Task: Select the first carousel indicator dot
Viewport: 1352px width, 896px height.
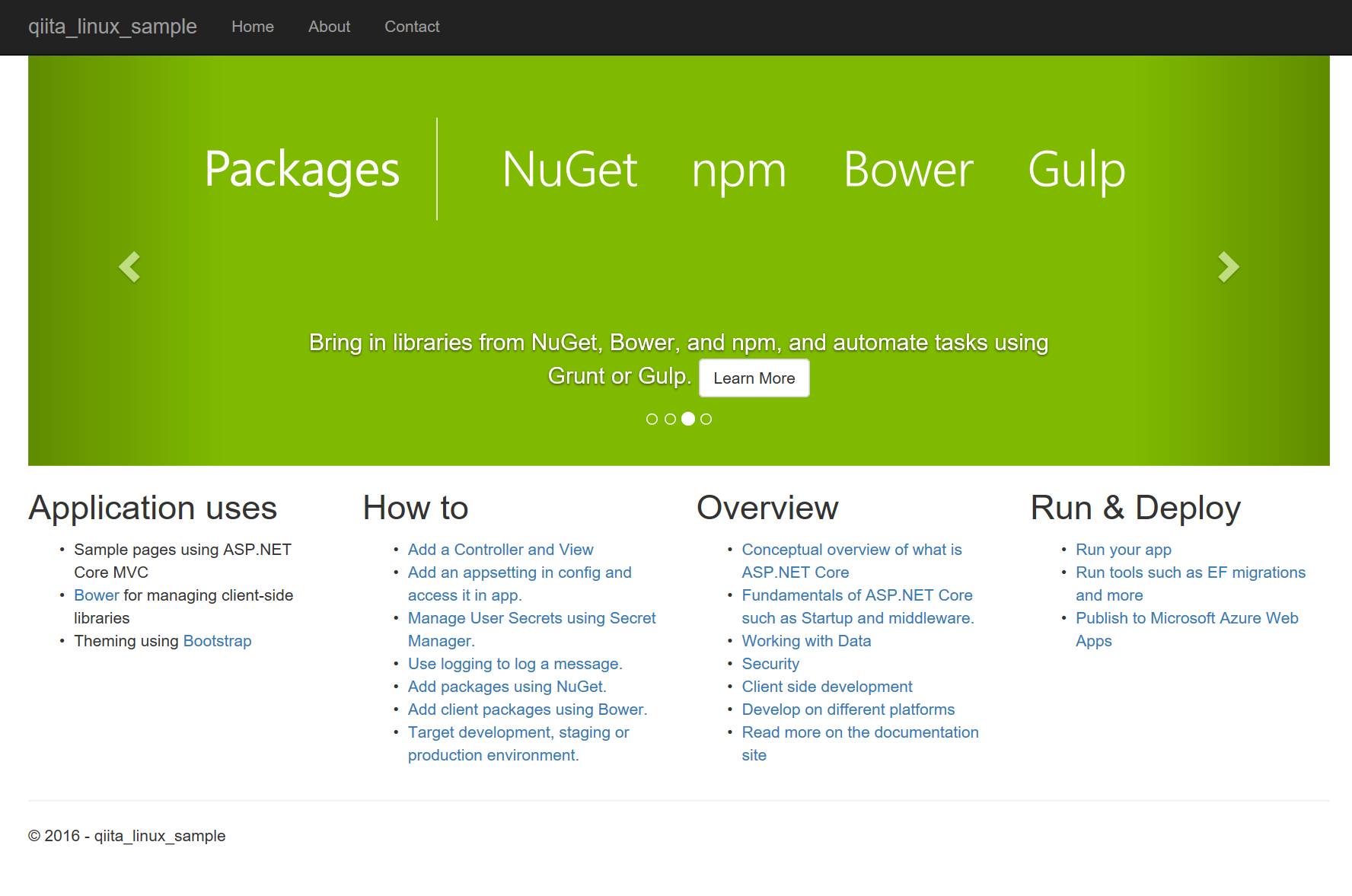Action: [x=652, y=419]
